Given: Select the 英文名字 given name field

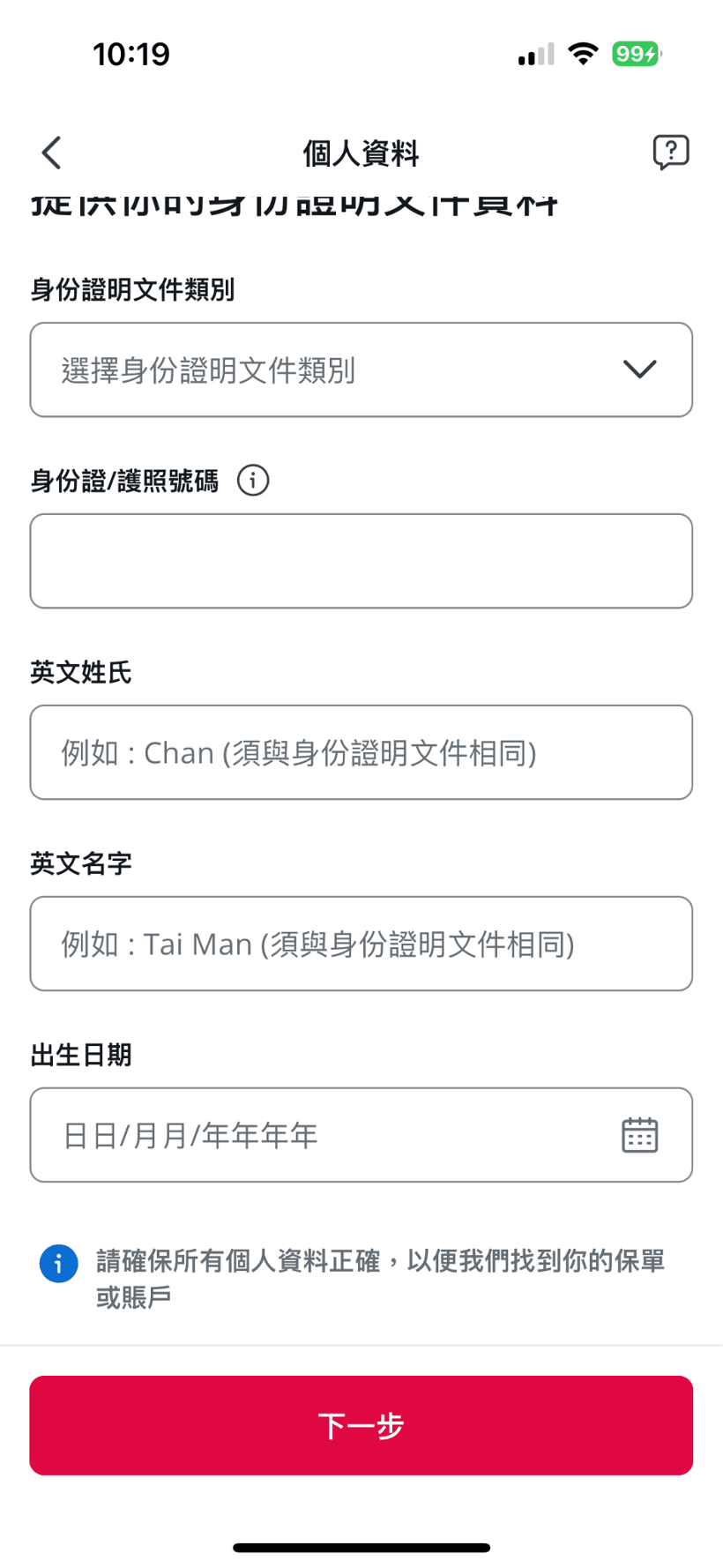Looking at the screenshot, I should [361, 944].
